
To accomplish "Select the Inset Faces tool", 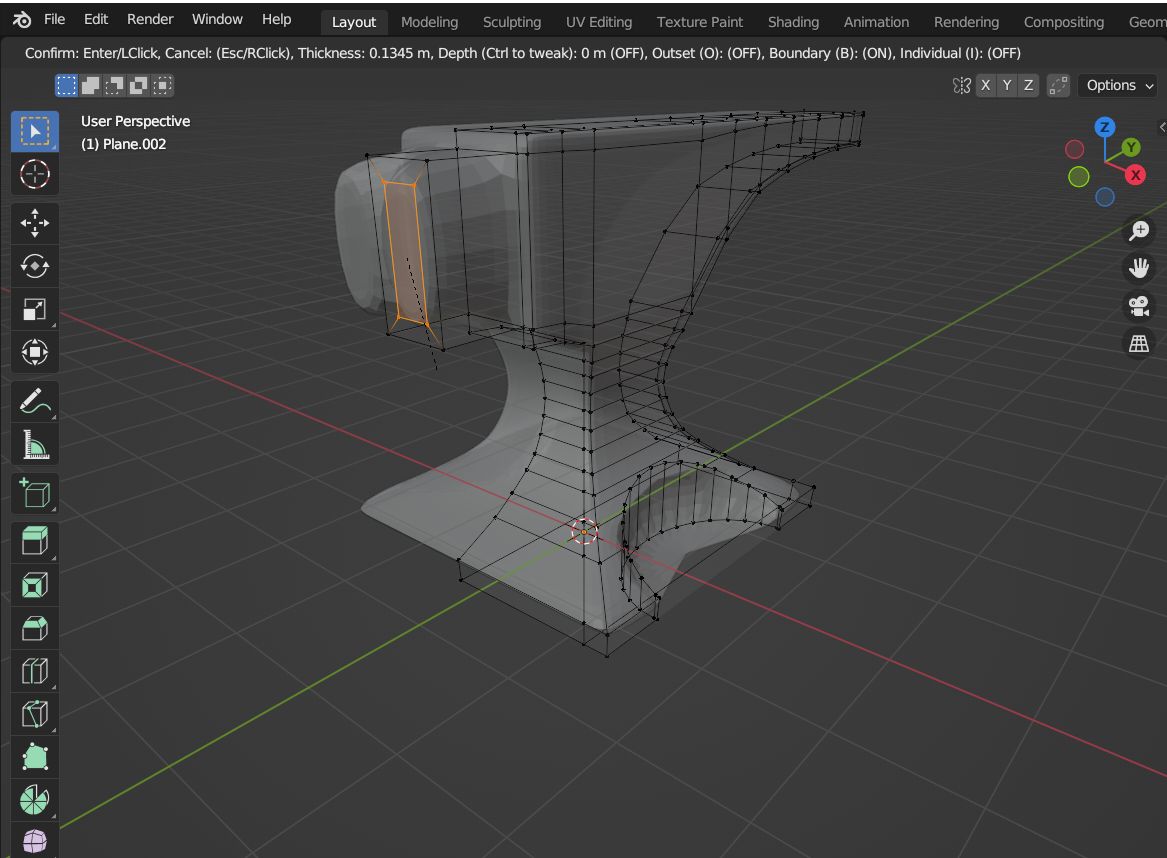I will 35,585.
